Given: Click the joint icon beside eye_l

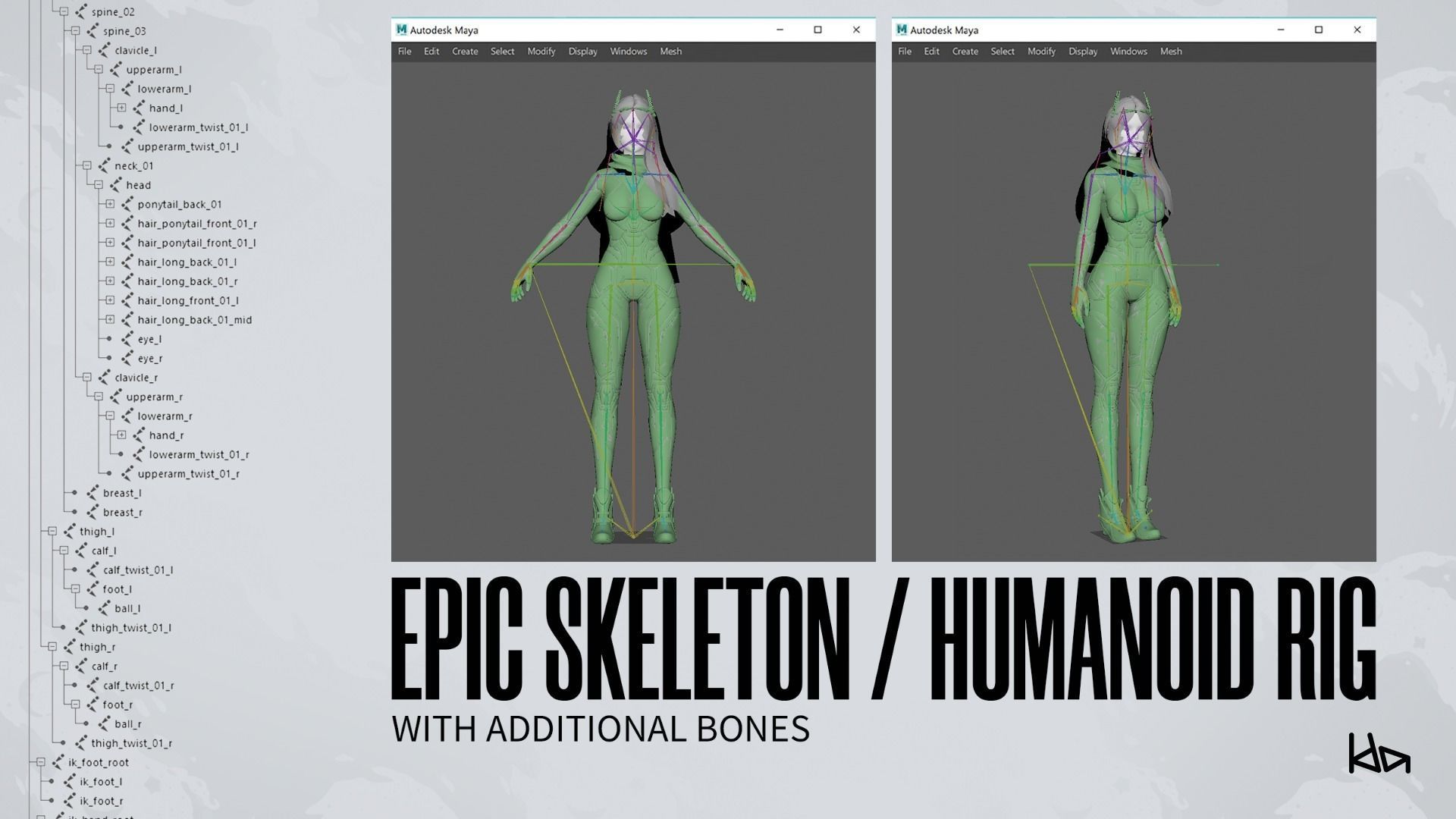Looking at the screenshot, I should tap(127, 339).
